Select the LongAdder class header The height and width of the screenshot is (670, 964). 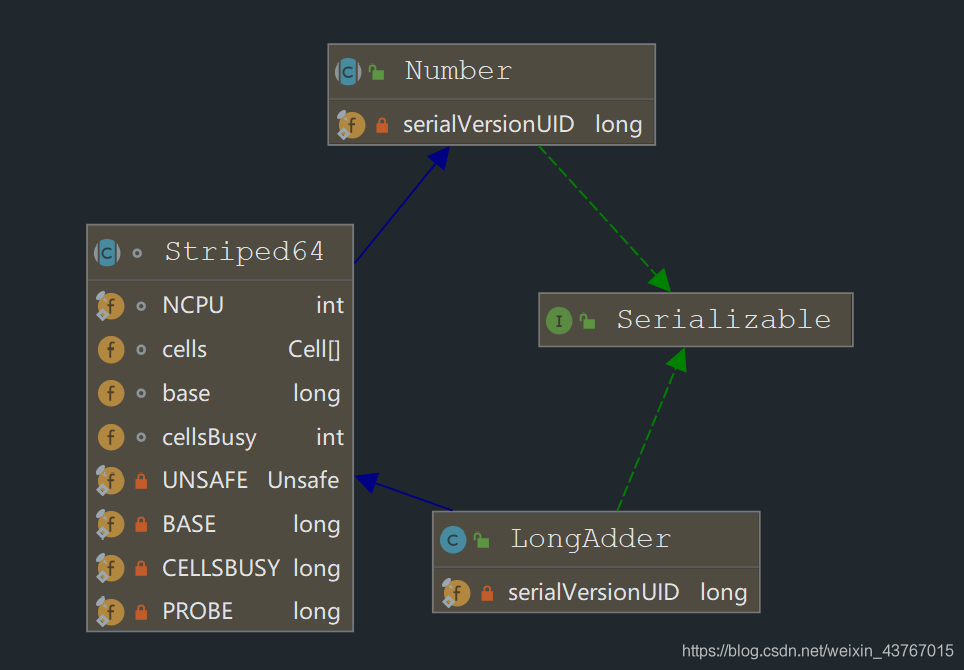coord(590,539)
